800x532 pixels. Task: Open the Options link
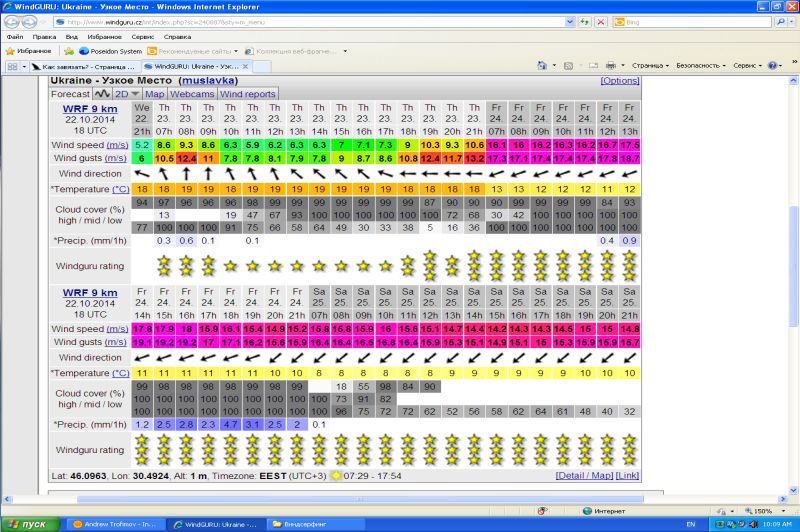[620, 81]
